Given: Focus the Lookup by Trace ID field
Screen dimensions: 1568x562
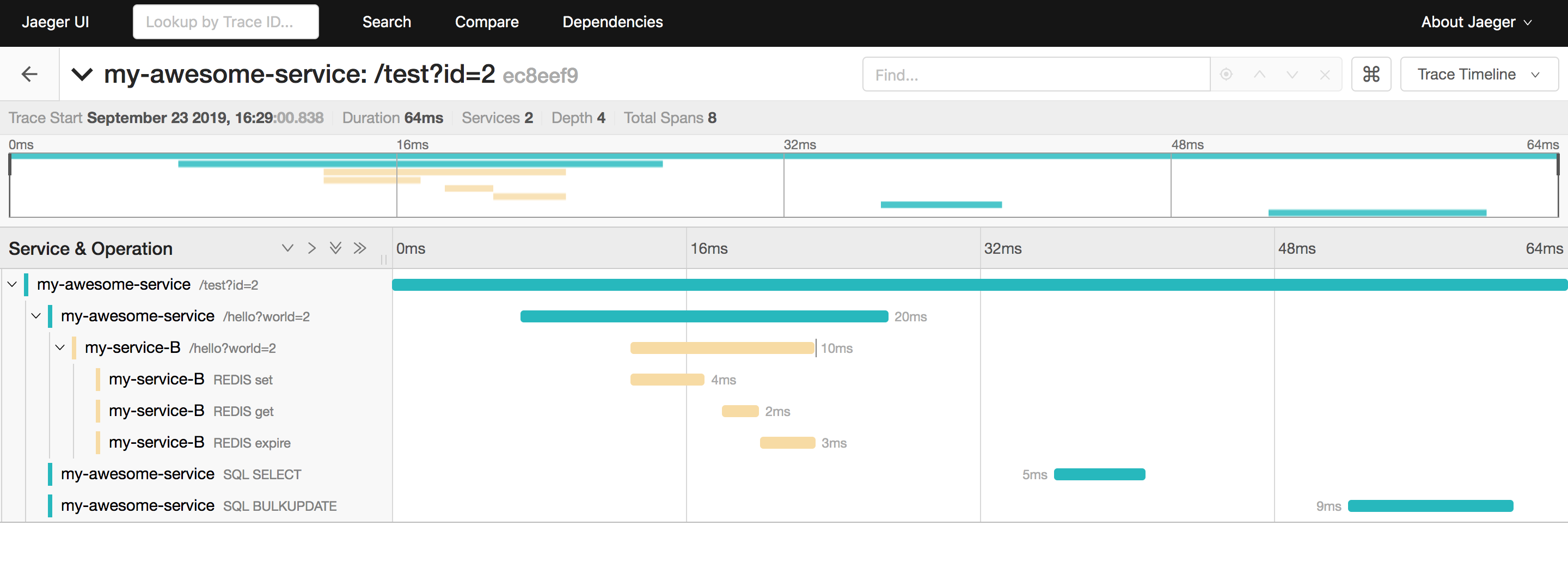Looking at the screenshot, I should pyautogui.click(x=226, y=22).
